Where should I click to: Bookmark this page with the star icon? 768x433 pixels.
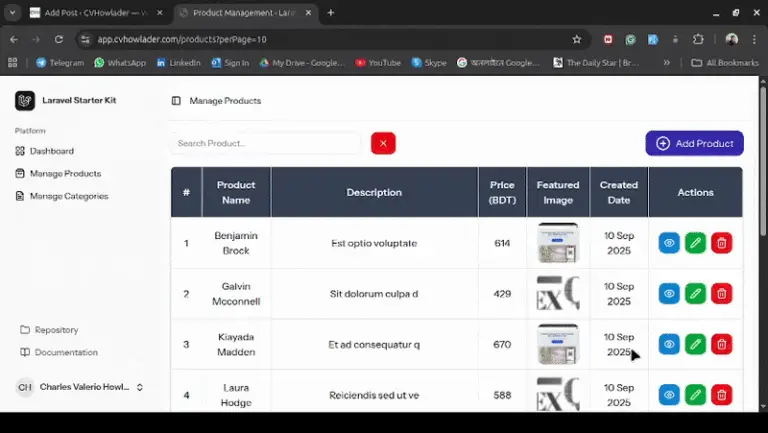pos(577,39)
